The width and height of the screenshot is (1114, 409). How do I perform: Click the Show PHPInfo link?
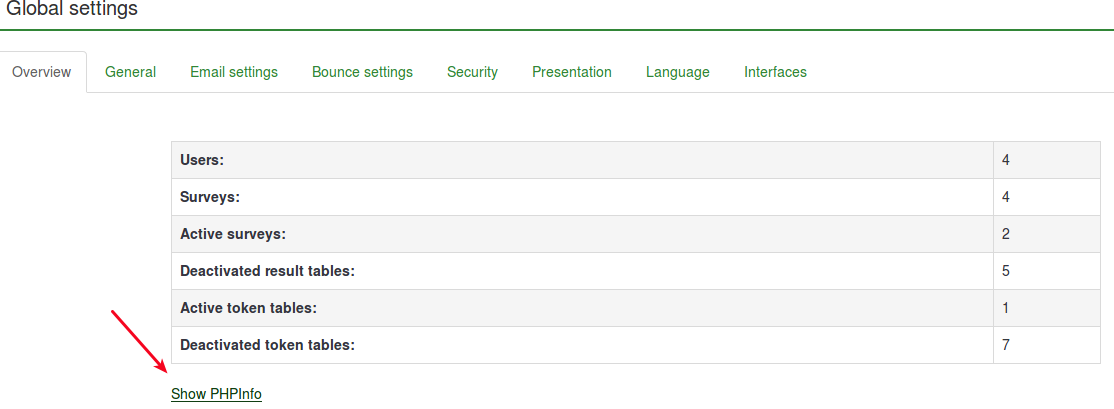(216, 394)
